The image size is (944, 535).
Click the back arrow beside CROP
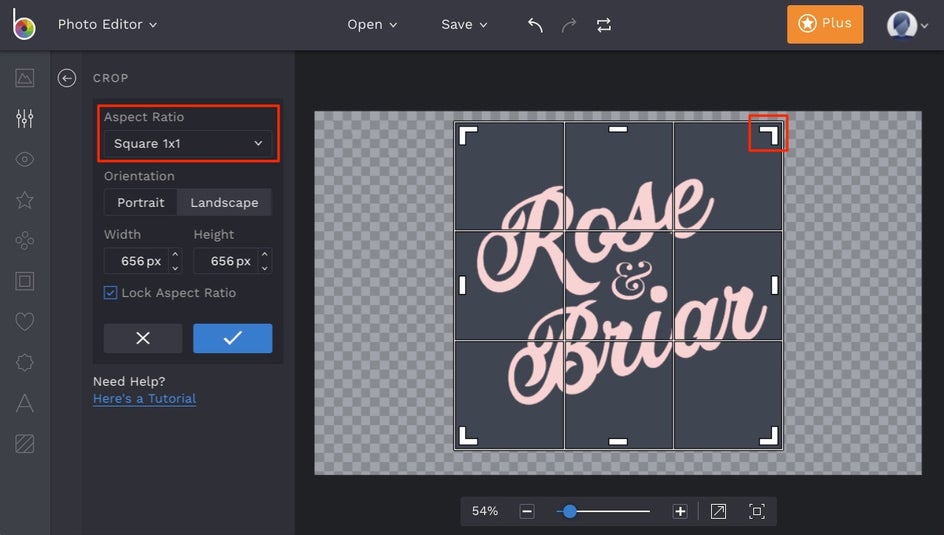(67, 78)
